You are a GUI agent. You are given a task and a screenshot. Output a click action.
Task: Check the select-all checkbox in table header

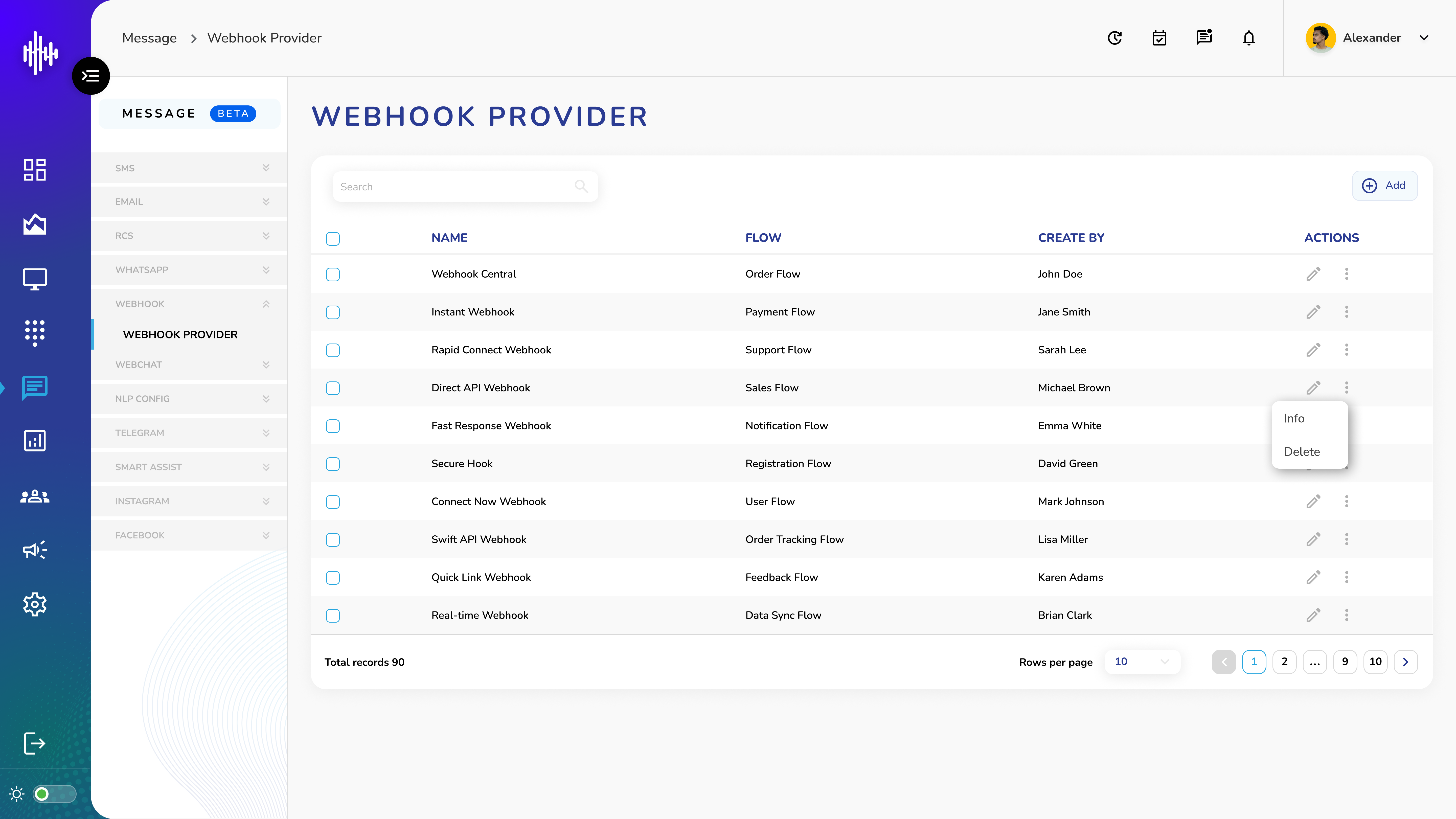tap(333, 239)
